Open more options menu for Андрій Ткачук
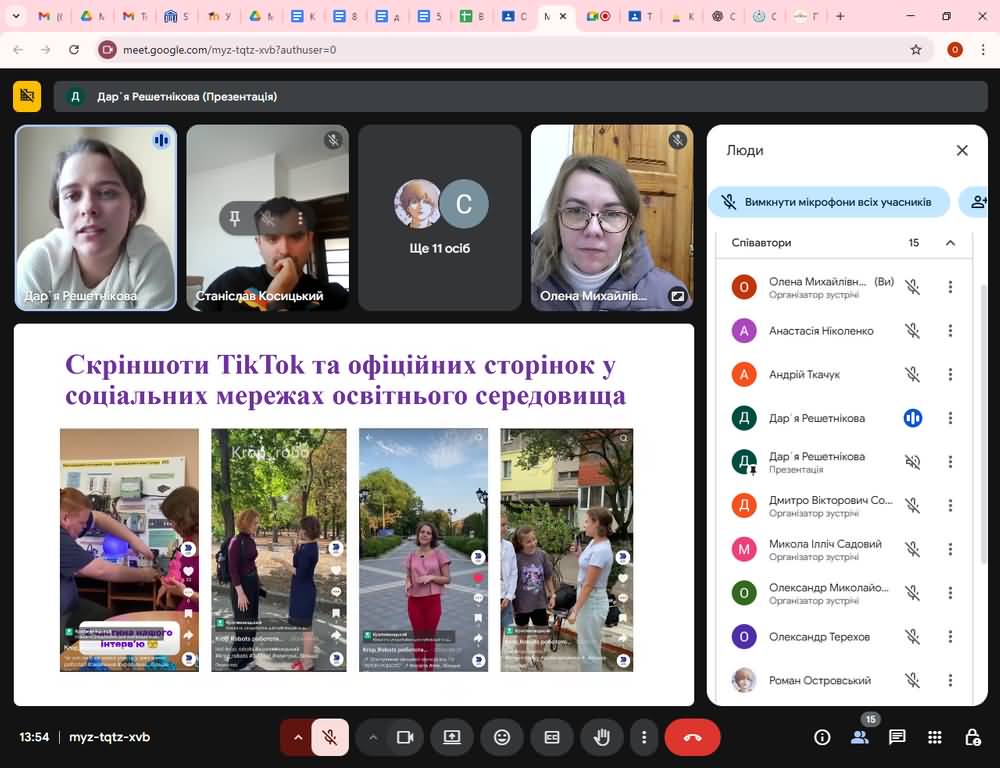The width and height of the screenshot is (1000, 768). 950,375
